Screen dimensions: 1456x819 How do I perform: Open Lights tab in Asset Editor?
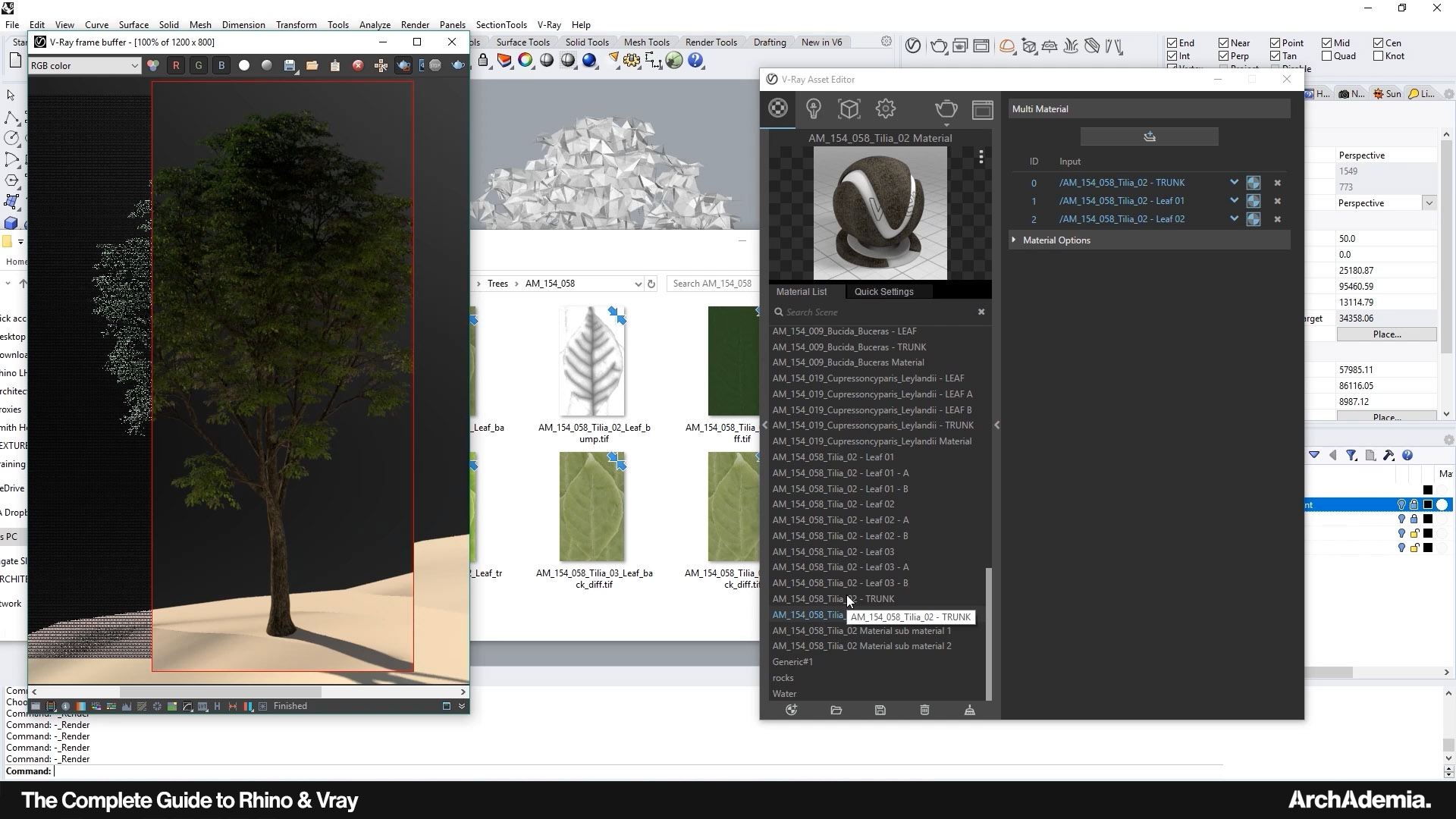[814, 109]
